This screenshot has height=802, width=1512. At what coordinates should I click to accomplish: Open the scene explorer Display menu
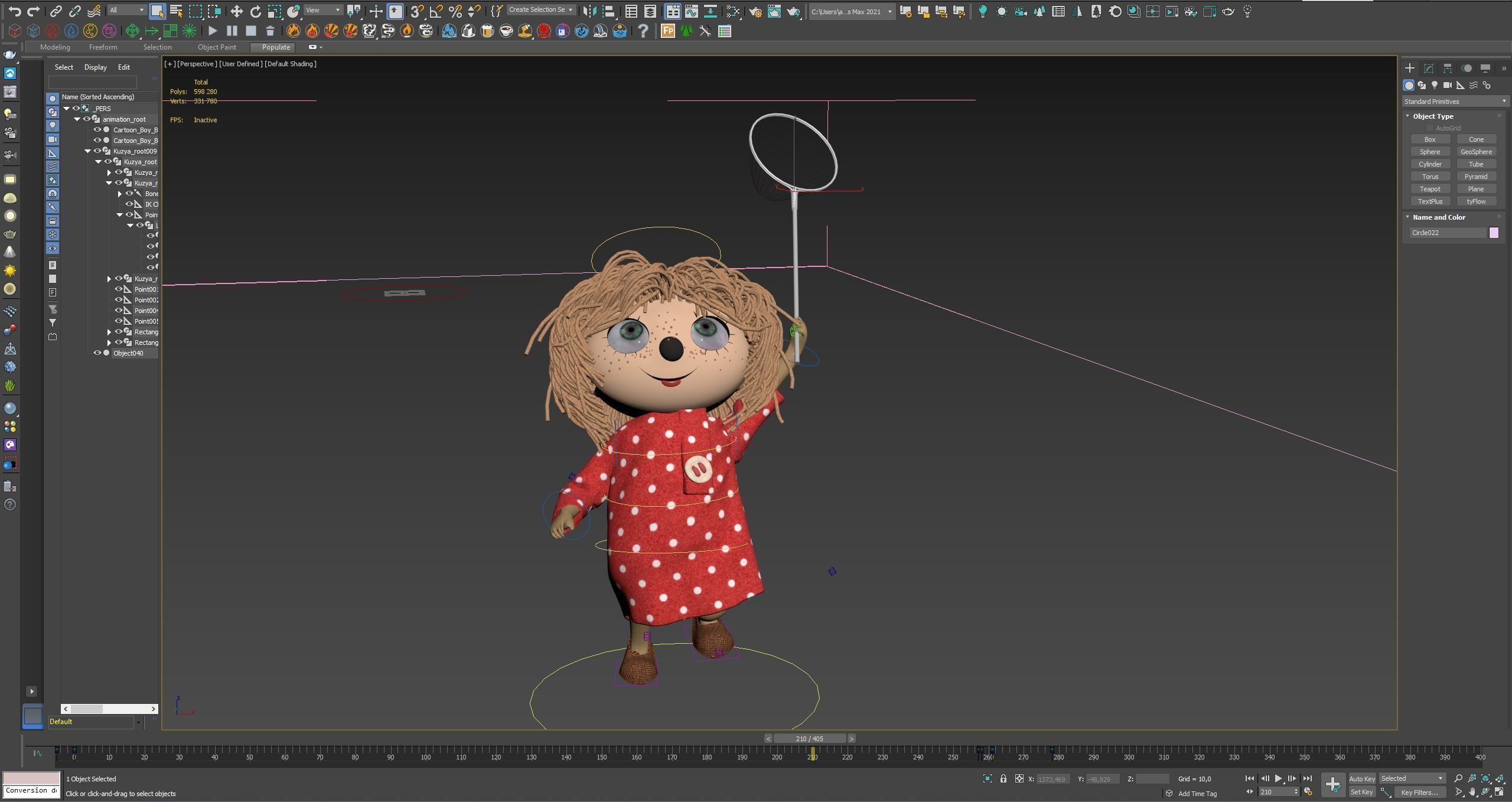click(x=95, y=67)
